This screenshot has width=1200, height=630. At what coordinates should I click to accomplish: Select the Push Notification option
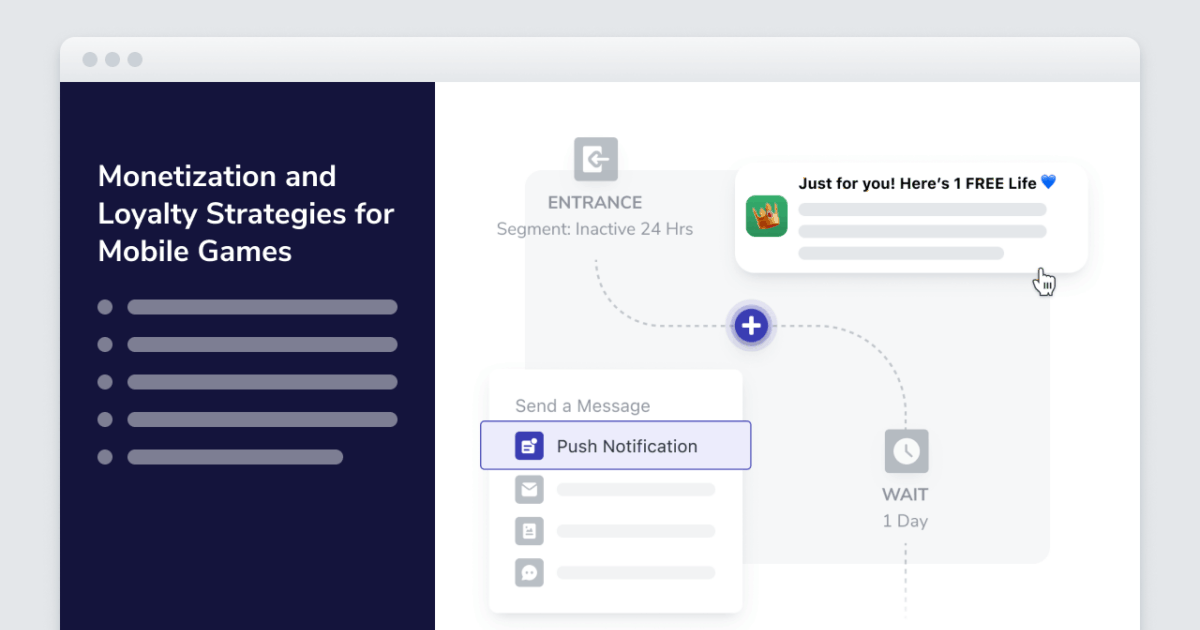[626, 446]
